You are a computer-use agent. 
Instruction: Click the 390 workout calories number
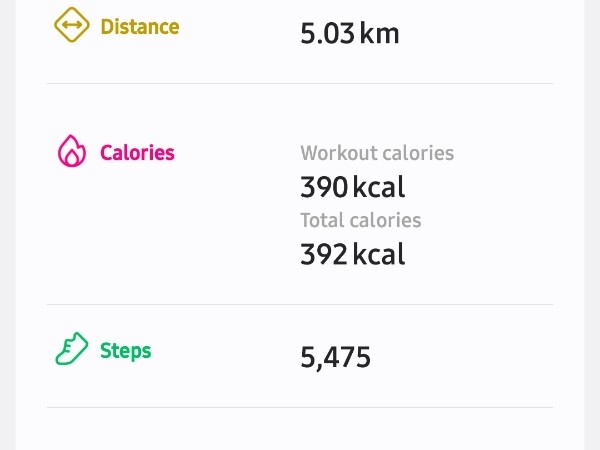coord(324,187)
